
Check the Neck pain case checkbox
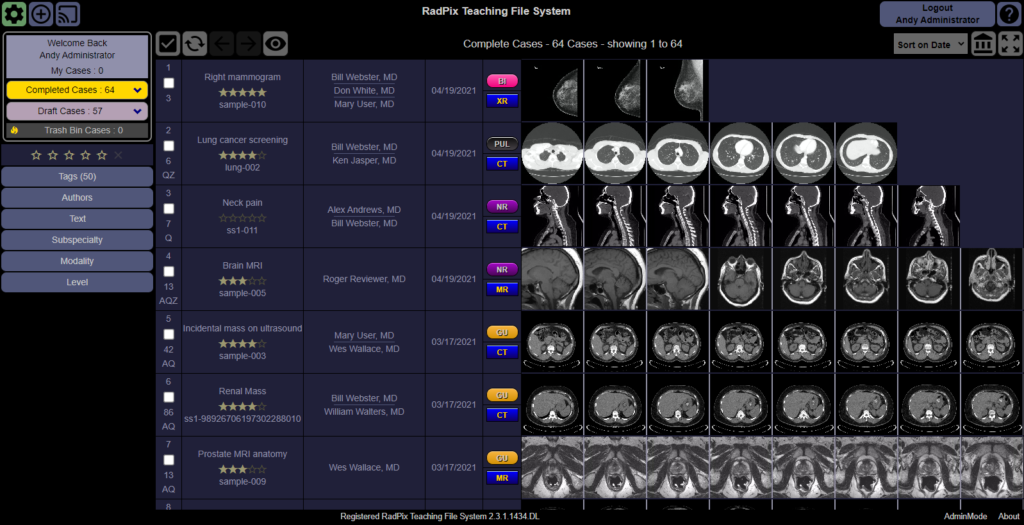168,208
